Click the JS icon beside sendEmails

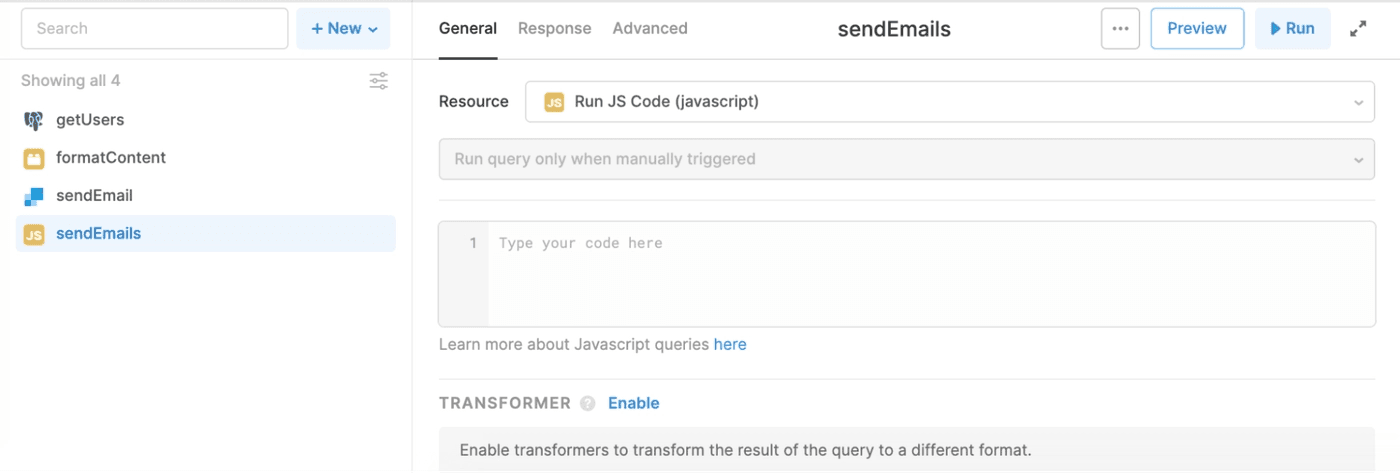[34, 234]
